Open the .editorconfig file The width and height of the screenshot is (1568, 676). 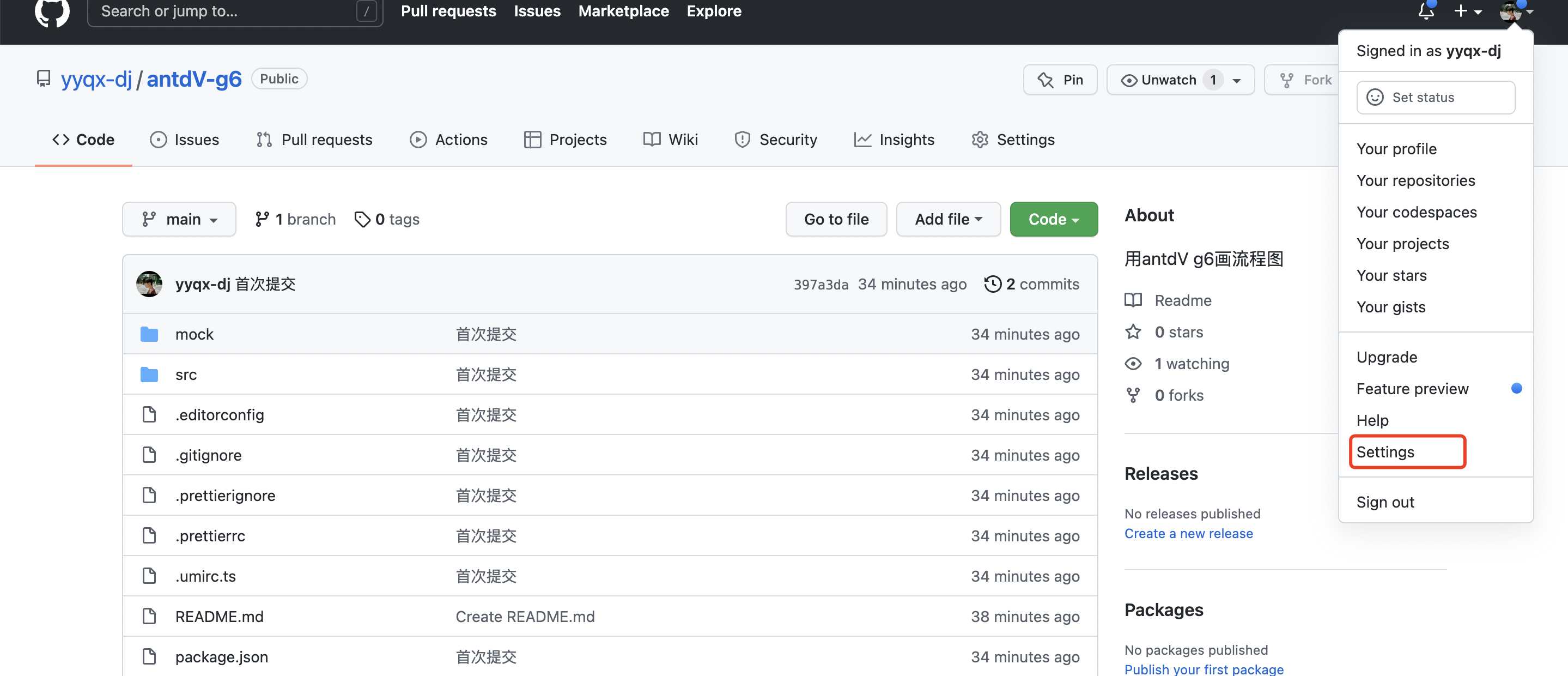(x=220, y=415)
